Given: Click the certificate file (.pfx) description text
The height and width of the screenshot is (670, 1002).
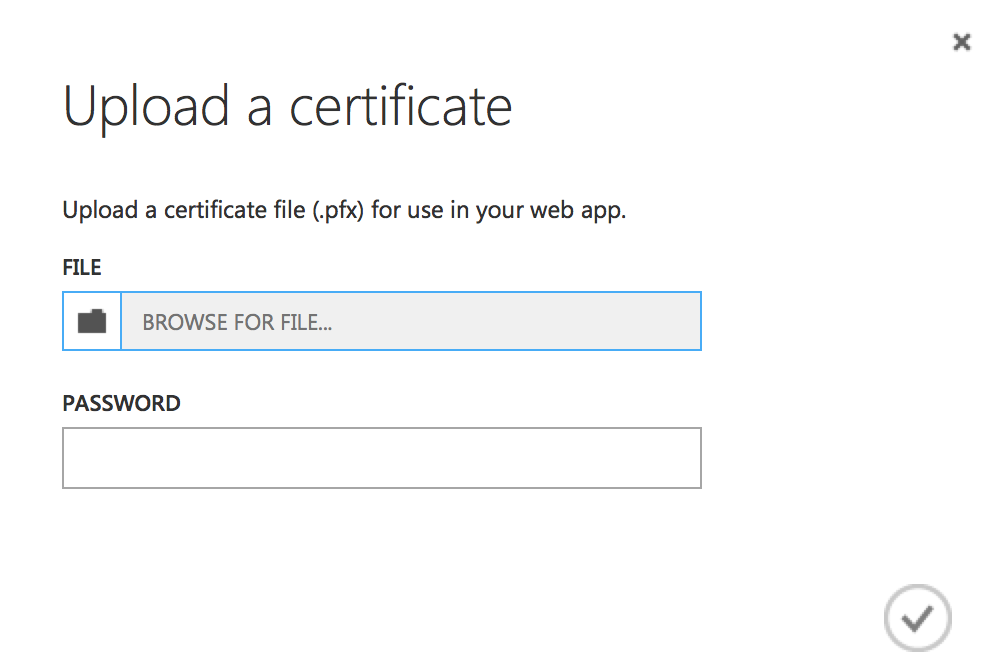Looking at the screenshot, I should pos(344,211).
